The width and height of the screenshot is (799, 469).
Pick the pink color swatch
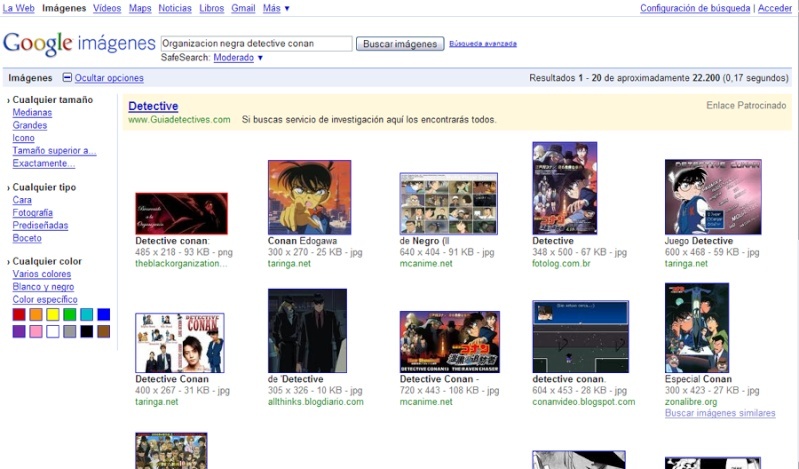tap(36, 332)
